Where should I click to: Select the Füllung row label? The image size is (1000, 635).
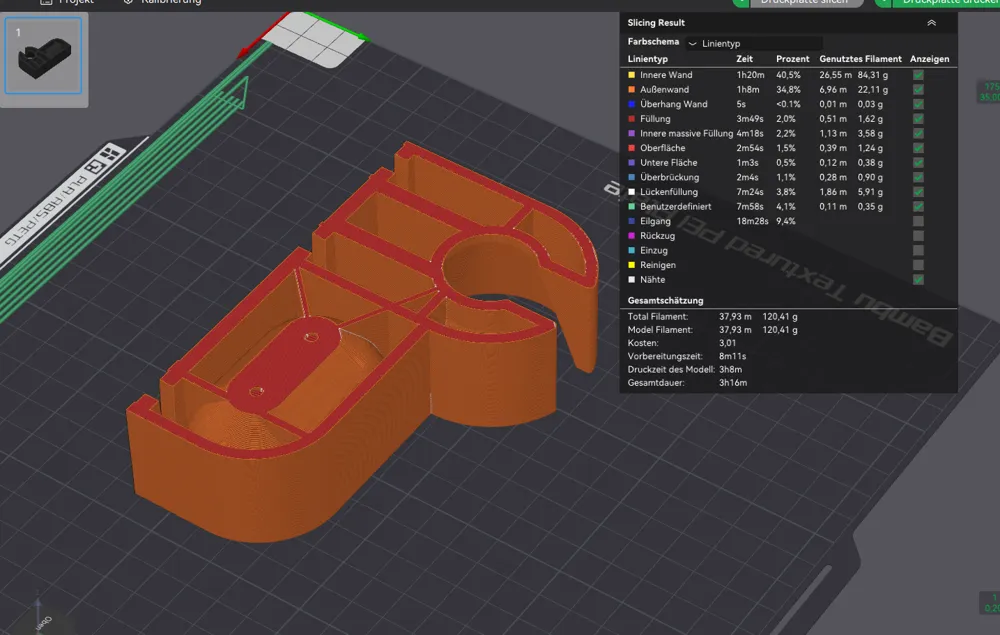[655, 119]
